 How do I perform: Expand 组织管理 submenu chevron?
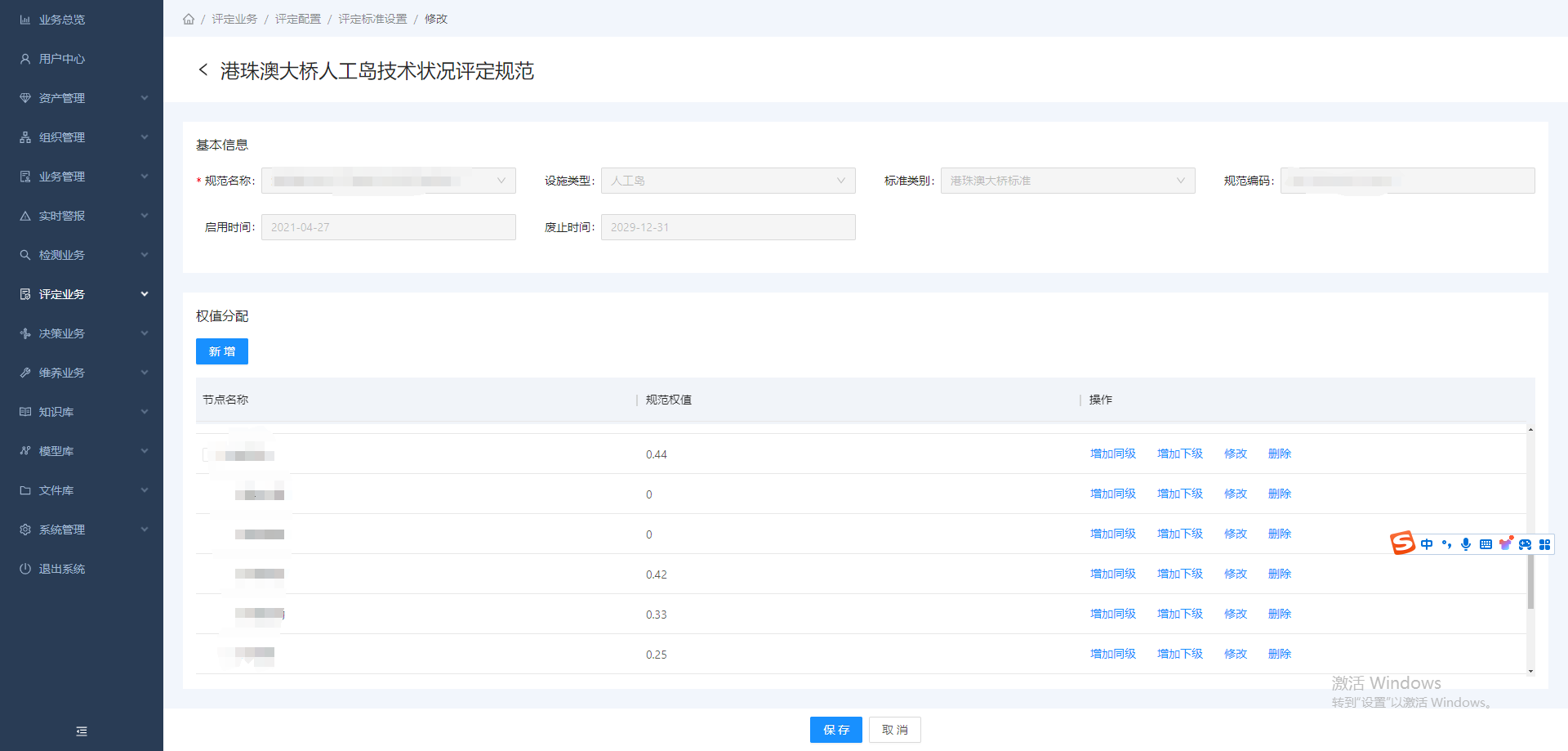[x=145, y=137]
